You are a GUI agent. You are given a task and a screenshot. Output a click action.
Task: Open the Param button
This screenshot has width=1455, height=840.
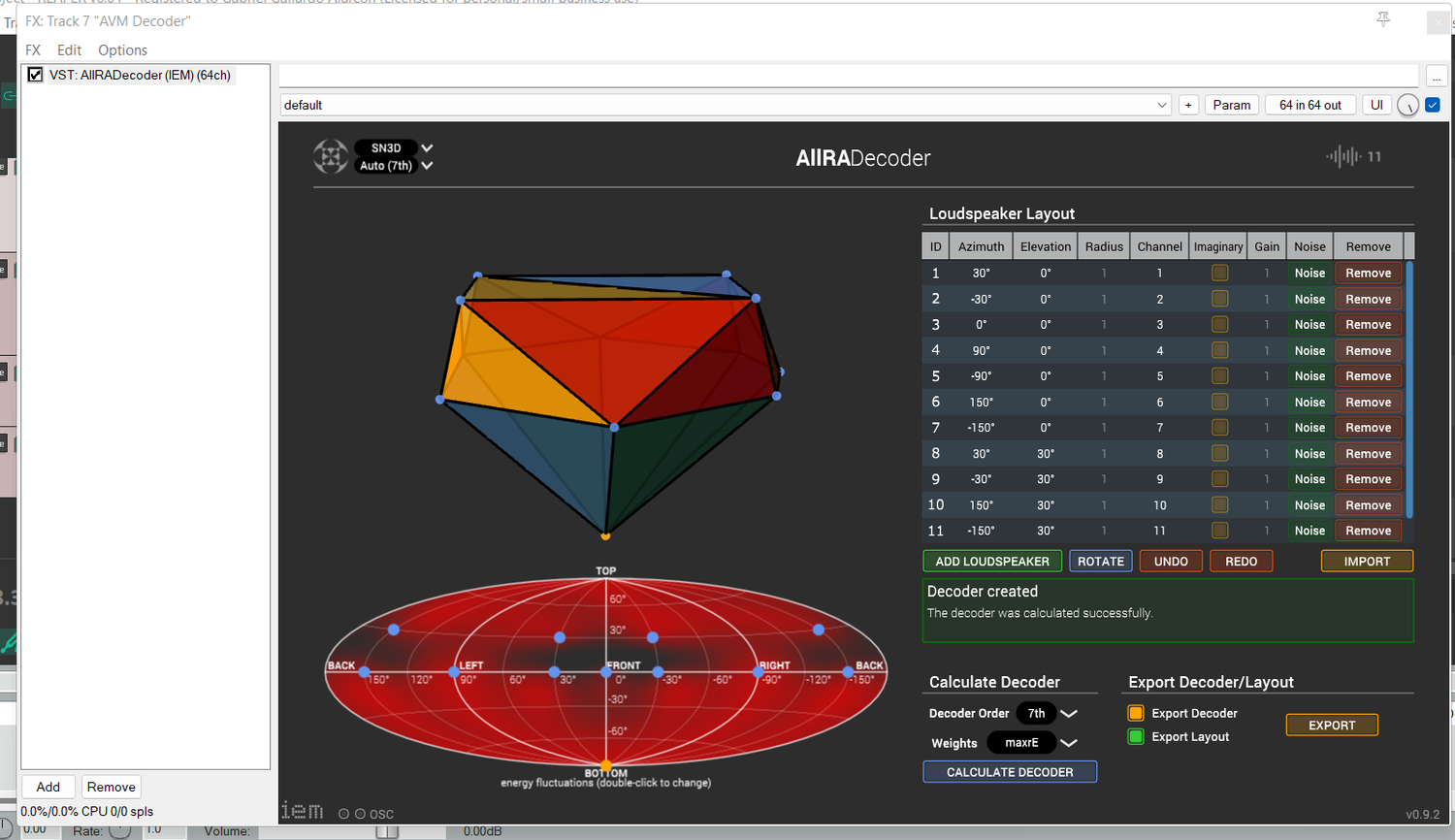[1232, 105]
